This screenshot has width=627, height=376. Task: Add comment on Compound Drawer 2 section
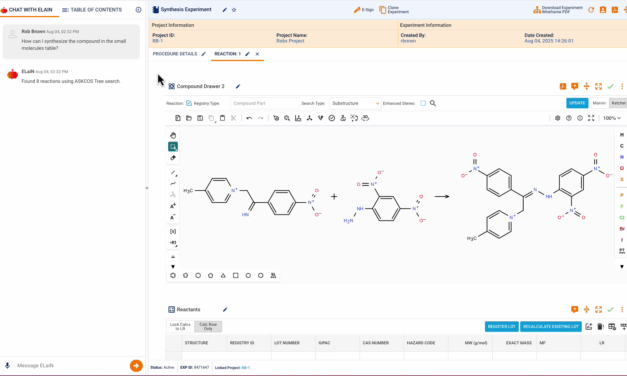click(x=575, y=86)
